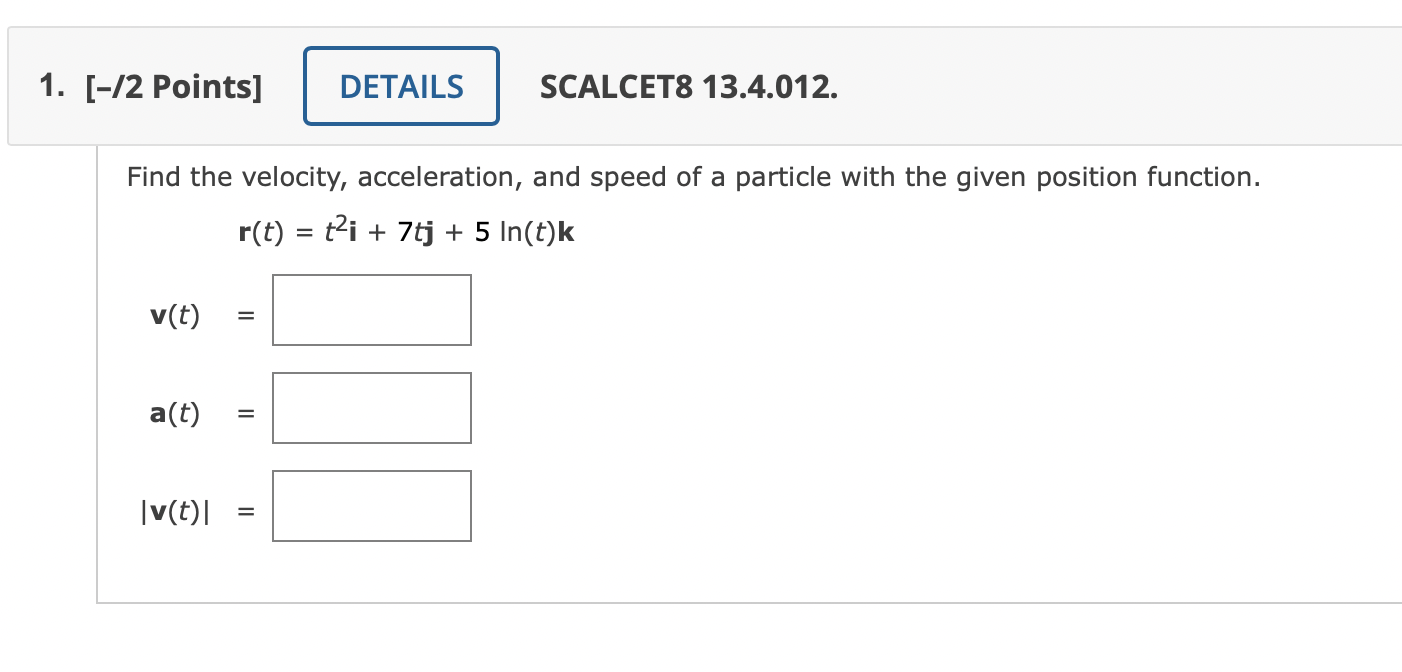Click the SCALCET8 13.4.012 textbook reference

(x=688, y=87)
